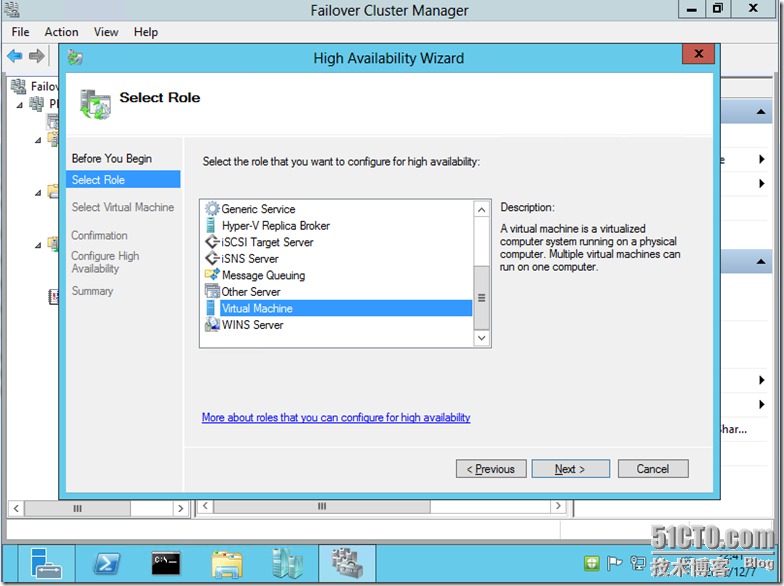This screenshot has height=586, width=784.
Task: Open File Explorer from the taskbar
Action: (x=227, y=564)
